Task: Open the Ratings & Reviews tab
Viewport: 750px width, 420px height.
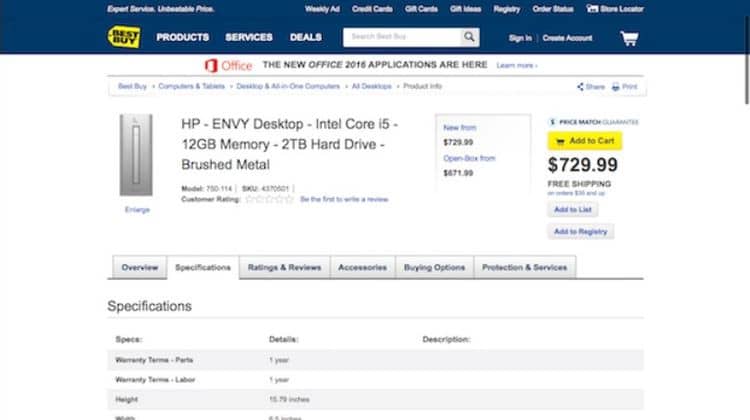Action: 285,267
